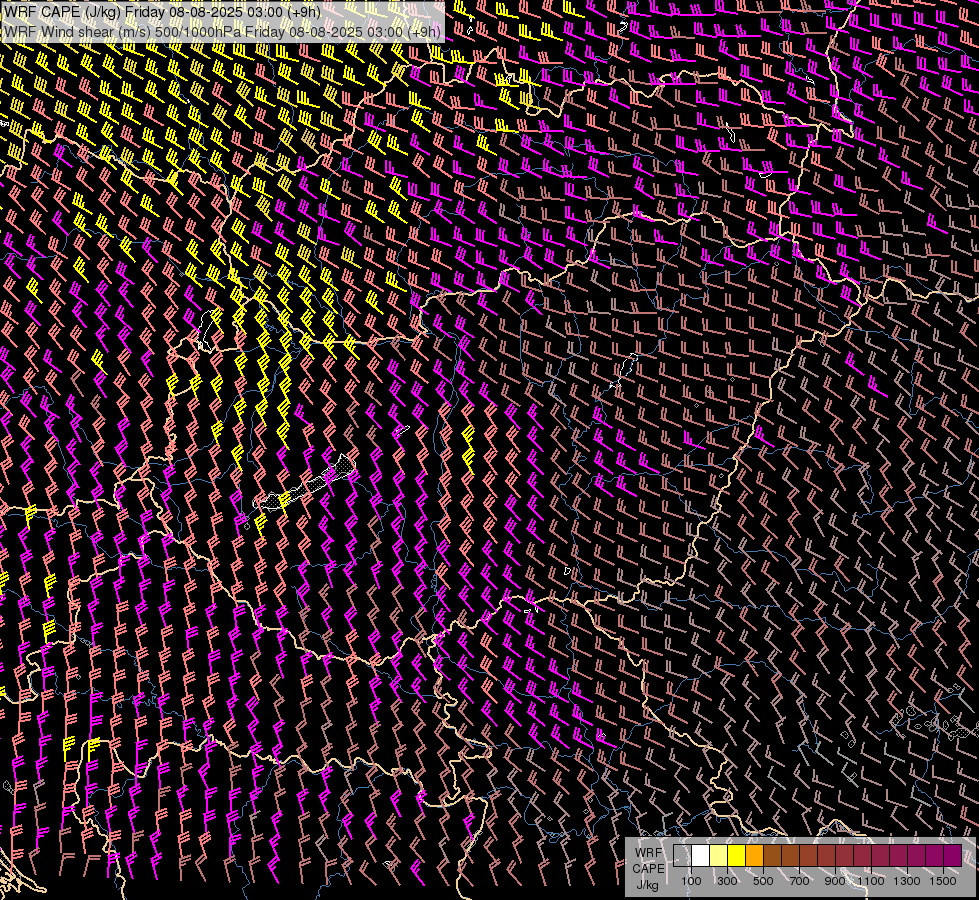Select the orange CAPE legend swatch

point(755,855)
